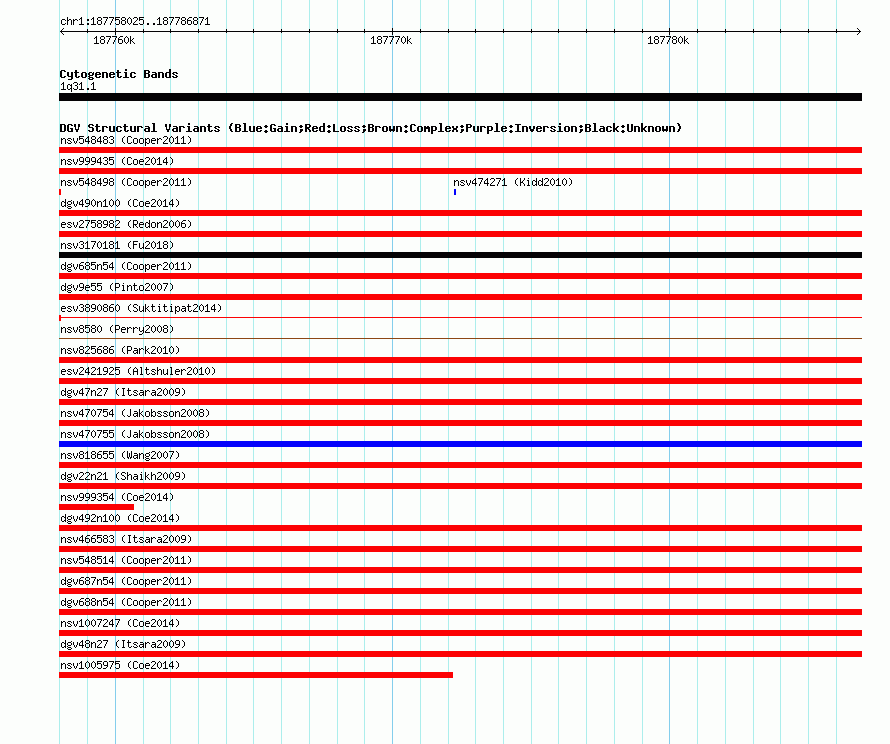Open the nsv825686 (Park2010) label
This screenshot has height=744, width=890.
point(120,350)
